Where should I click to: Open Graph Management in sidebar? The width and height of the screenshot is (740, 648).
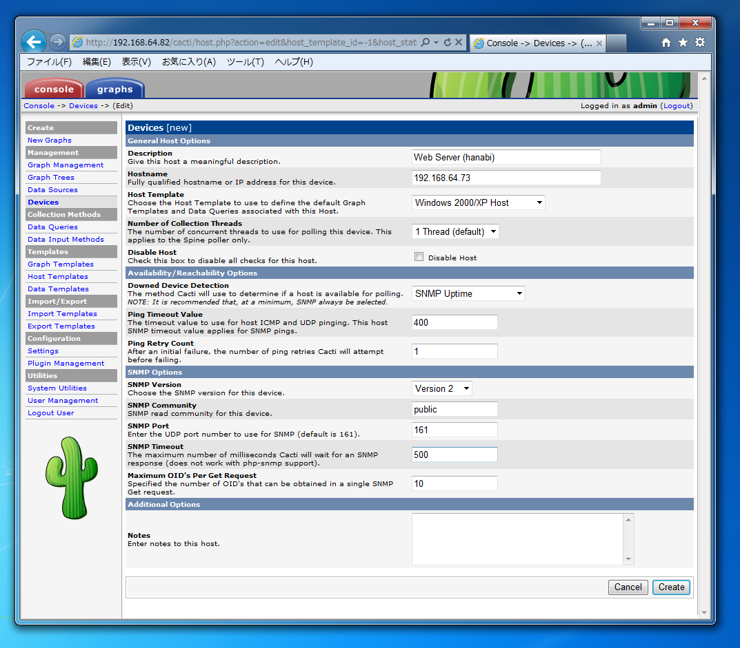[x=66, y=165]
